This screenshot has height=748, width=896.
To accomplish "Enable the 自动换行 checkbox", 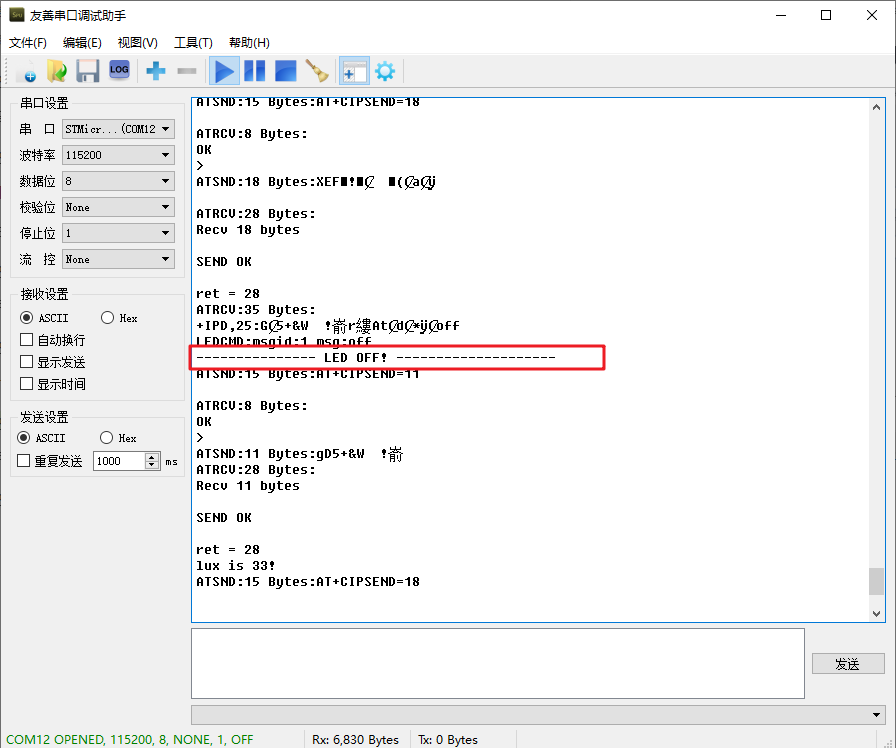I will tap(26, 340).
